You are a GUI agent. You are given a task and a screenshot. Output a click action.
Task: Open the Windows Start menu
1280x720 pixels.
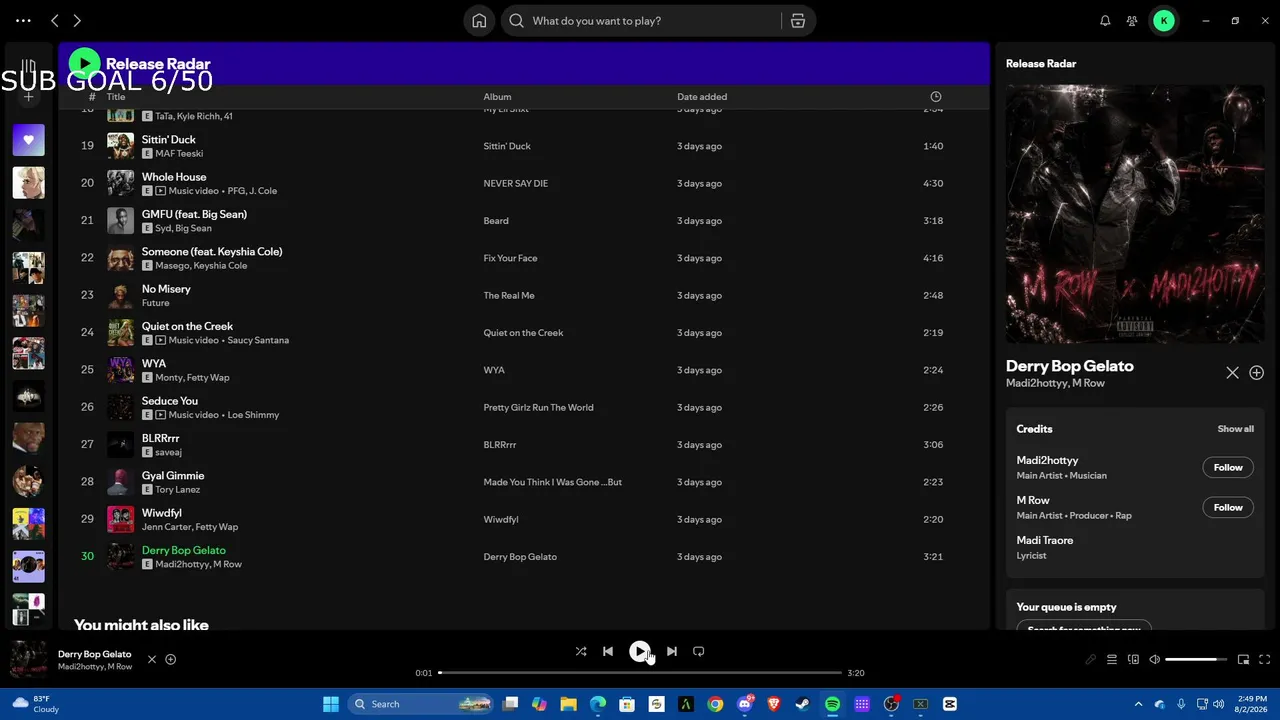tap(331, 704)
